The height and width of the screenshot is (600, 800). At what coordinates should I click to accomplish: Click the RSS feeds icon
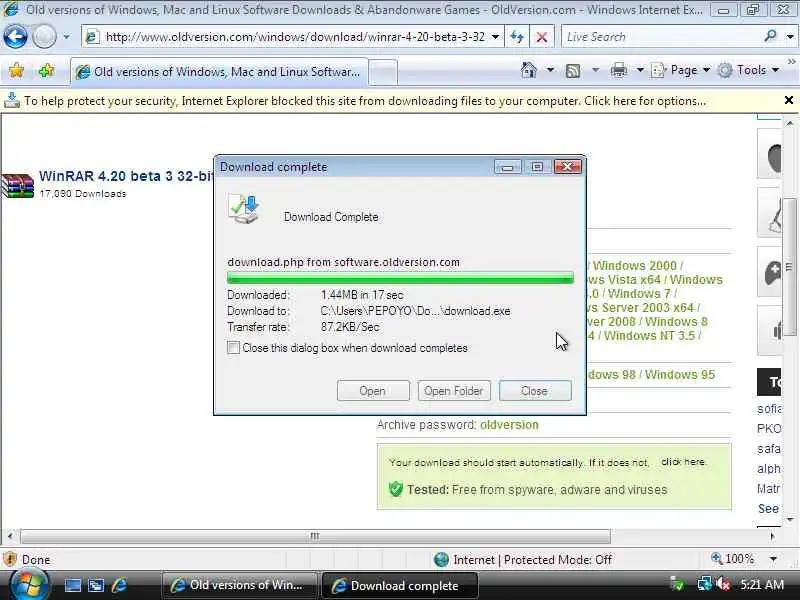pos(573,70)
